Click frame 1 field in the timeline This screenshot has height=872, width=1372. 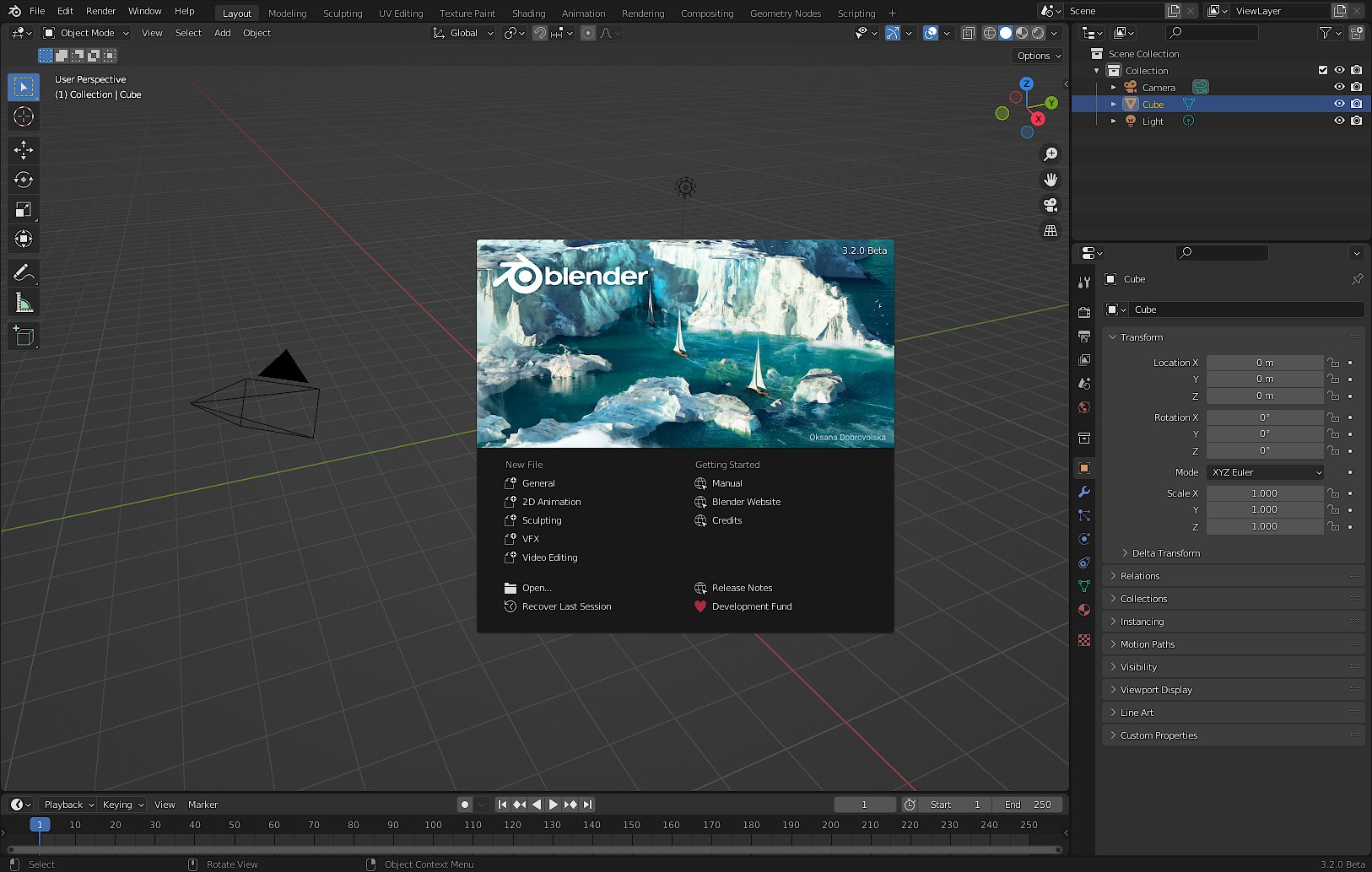point(865,804)
